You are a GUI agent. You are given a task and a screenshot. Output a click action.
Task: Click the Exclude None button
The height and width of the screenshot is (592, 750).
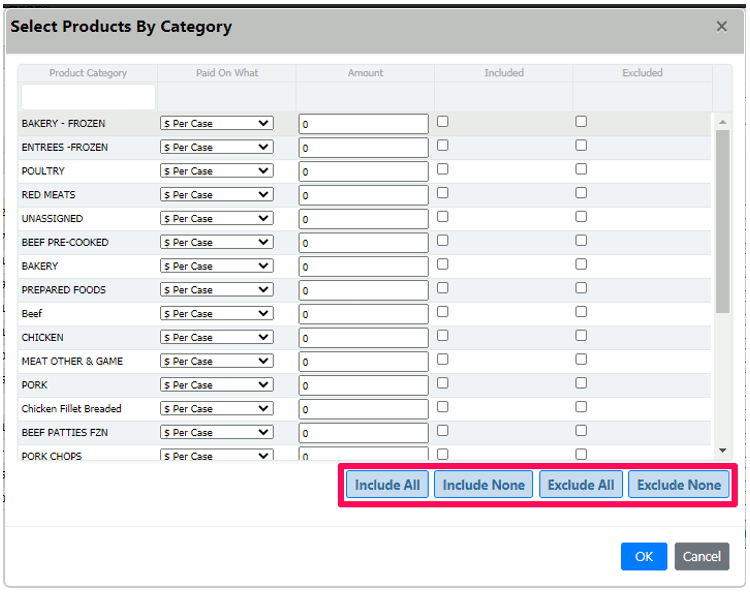click(x=678, y=485)
